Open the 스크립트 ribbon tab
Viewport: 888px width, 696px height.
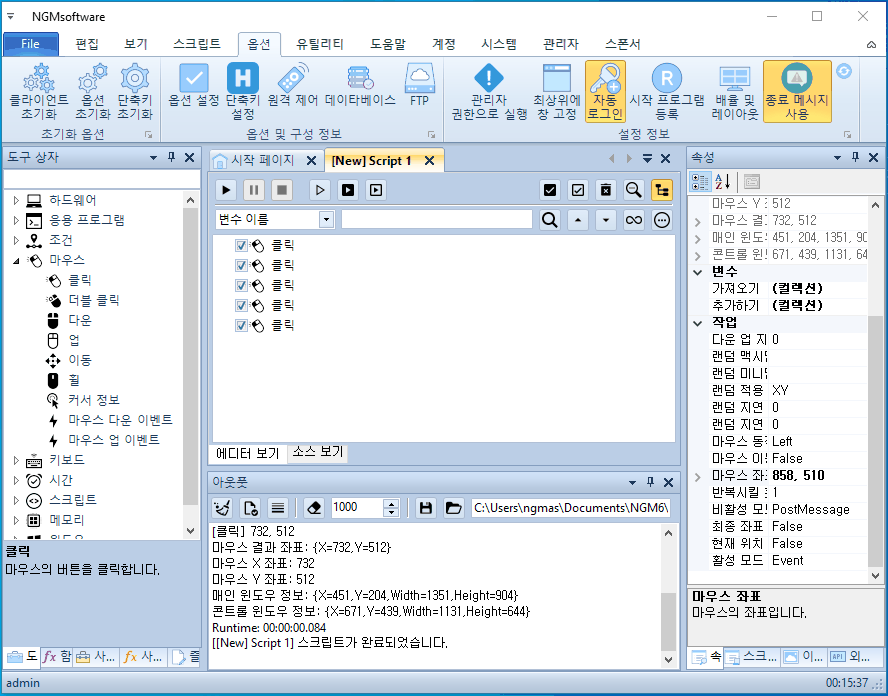click(x=197, y=44)
